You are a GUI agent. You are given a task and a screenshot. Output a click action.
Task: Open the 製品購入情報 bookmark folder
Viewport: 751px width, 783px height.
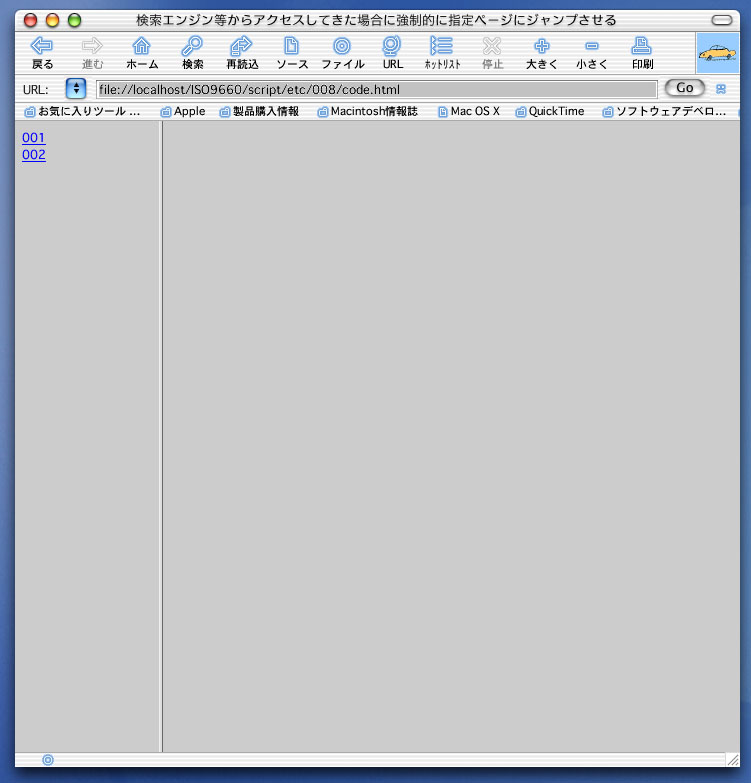(x=259, y=111)
